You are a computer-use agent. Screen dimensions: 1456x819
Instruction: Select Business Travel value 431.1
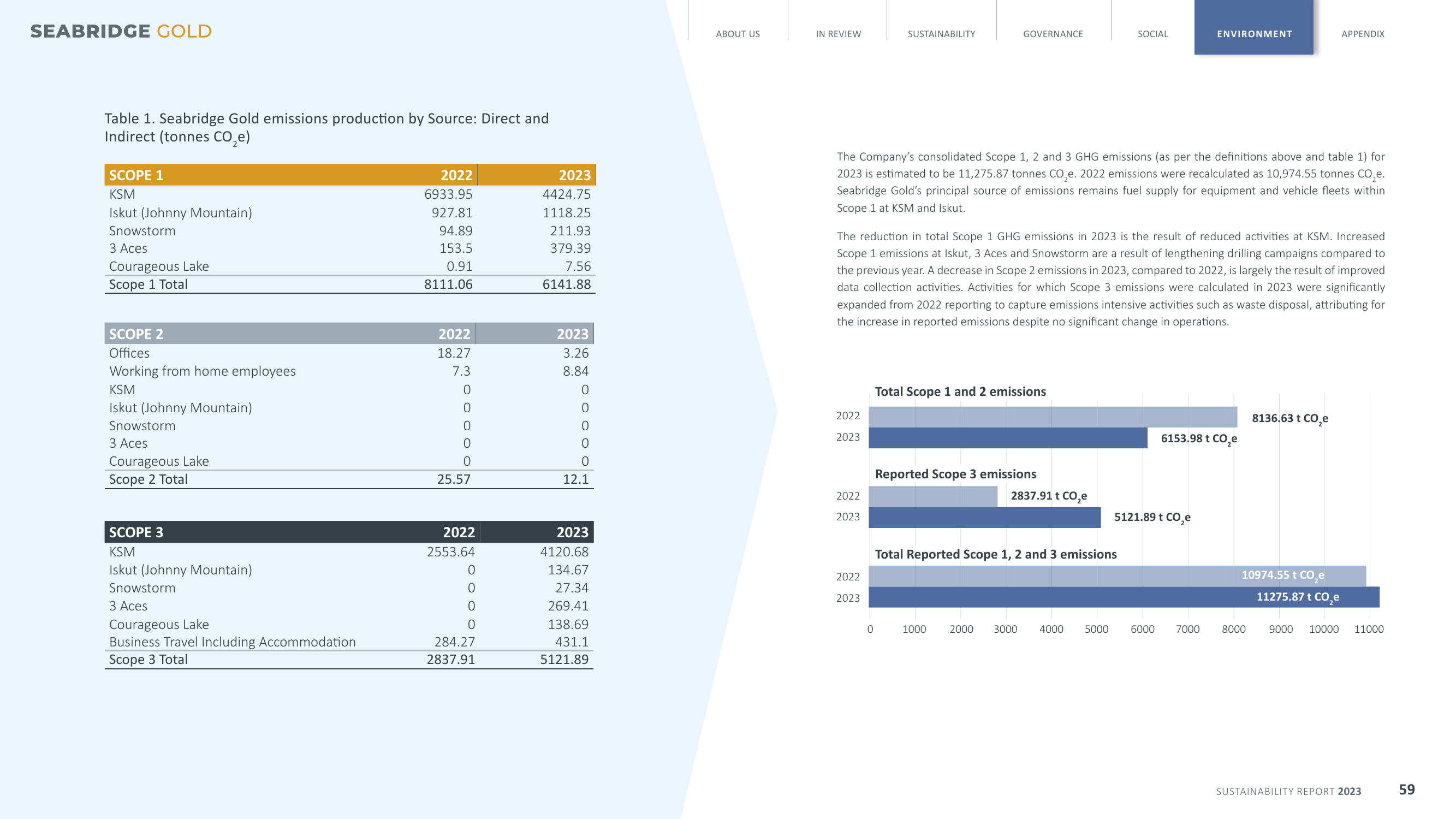(x=572, y=642)
